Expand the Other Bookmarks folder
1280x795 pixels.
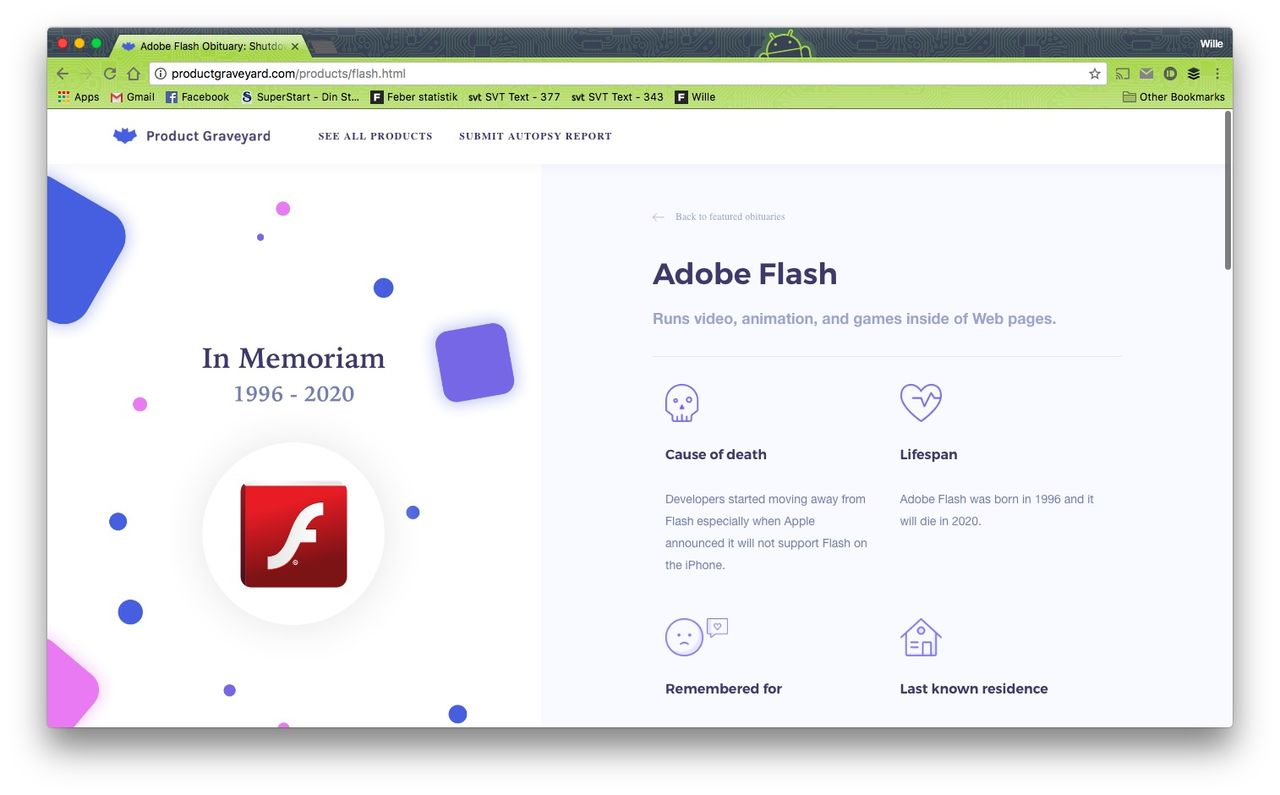tap(1173, 97)
